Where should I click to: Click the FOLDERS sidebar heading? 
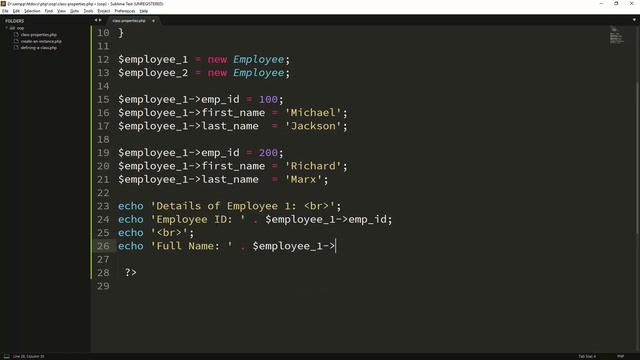click(14, 21)
